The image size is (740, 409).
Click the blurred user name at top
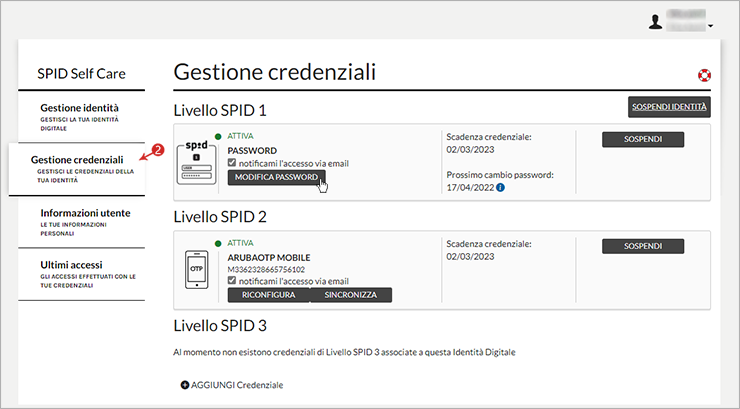click(x=686, y=20)
